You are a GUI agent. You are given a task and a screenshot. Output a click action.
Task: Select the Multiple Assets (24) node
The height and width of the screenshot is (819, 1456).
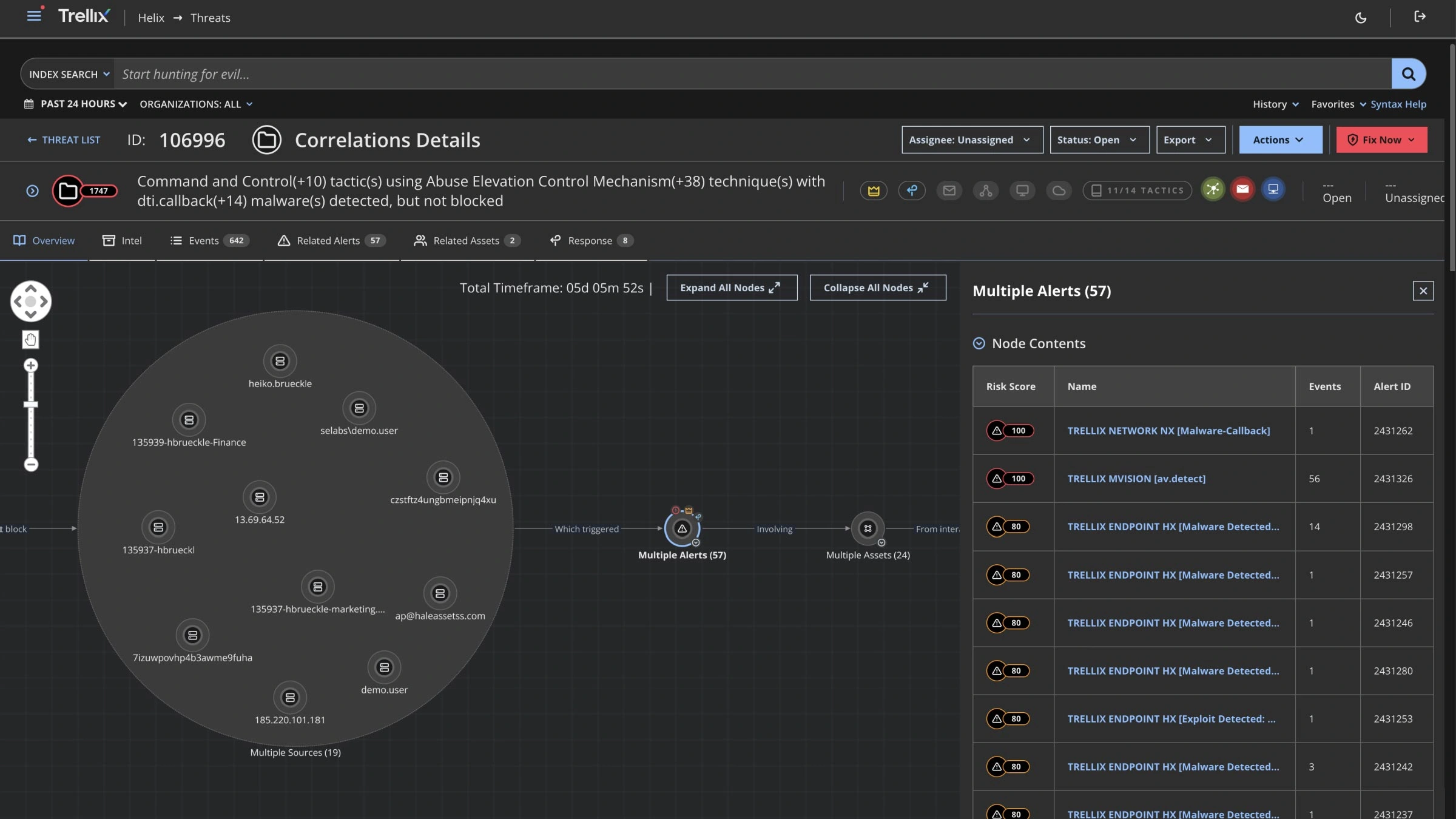868,528
